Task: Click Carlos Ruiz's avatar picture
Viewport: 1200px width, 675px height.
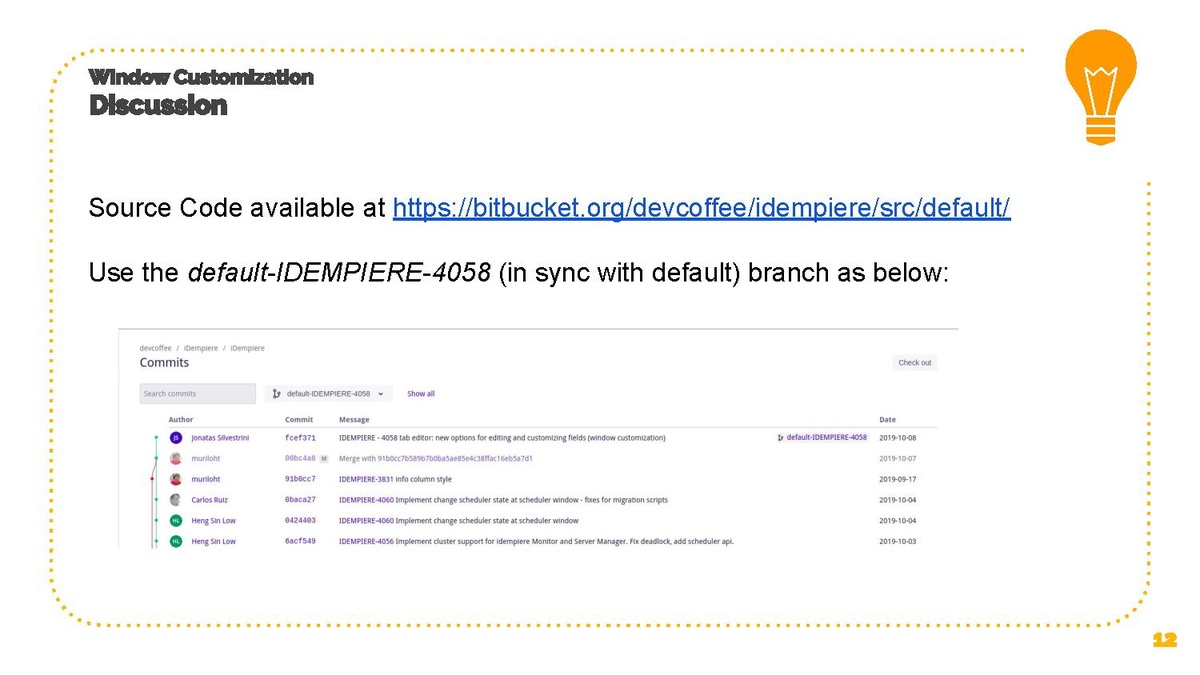Action: point(176,500)
